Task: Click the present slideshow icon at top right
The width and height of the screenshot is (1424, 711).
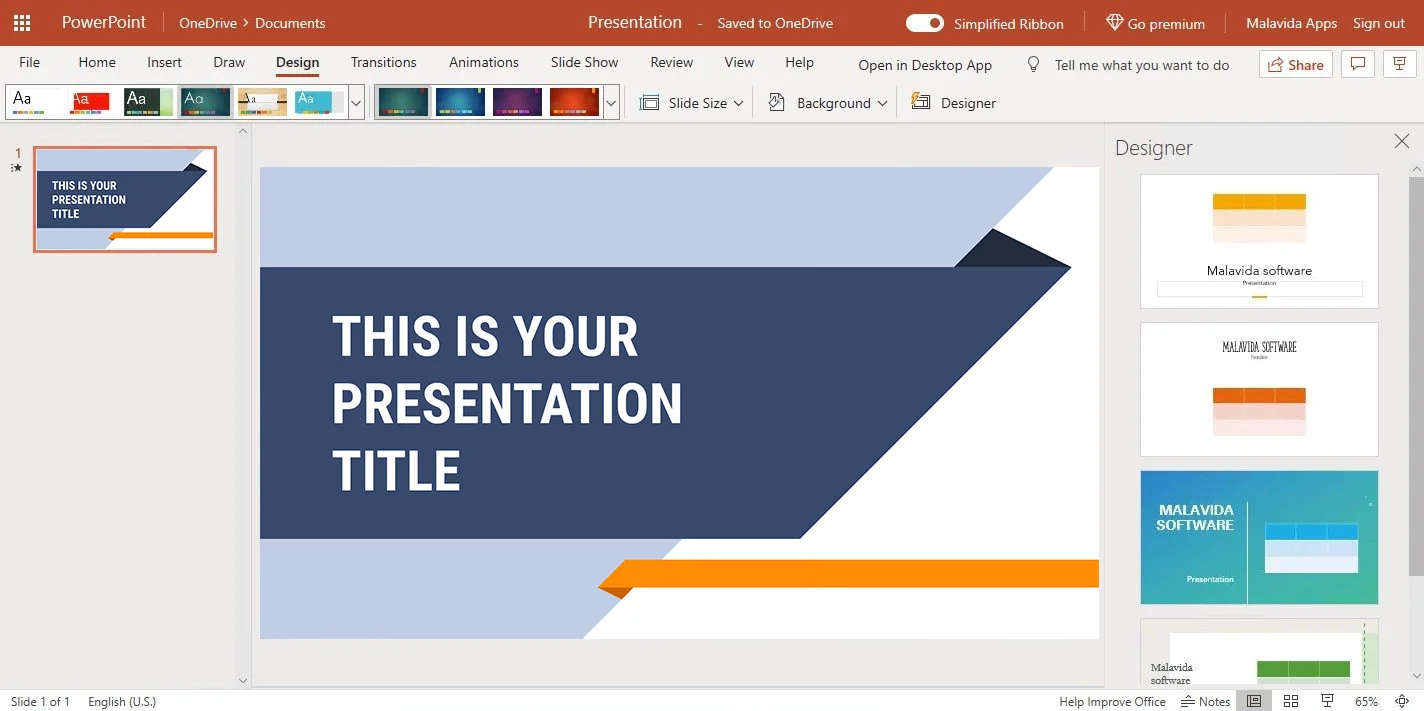Action: click(x=1398, y=64)
